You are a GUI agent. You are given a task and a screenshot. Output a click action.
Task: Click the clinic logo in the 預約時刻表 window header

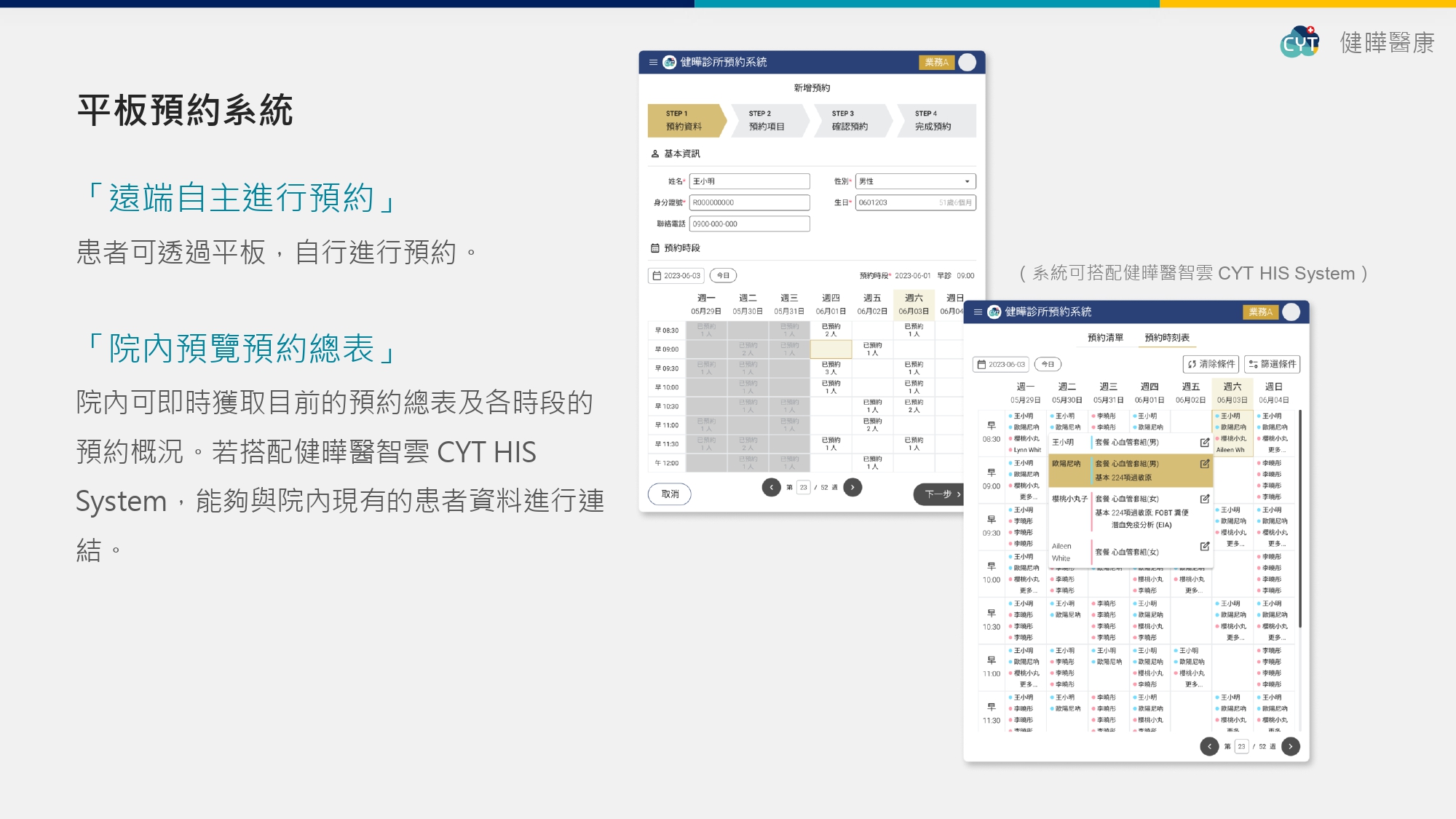(994, 312)
